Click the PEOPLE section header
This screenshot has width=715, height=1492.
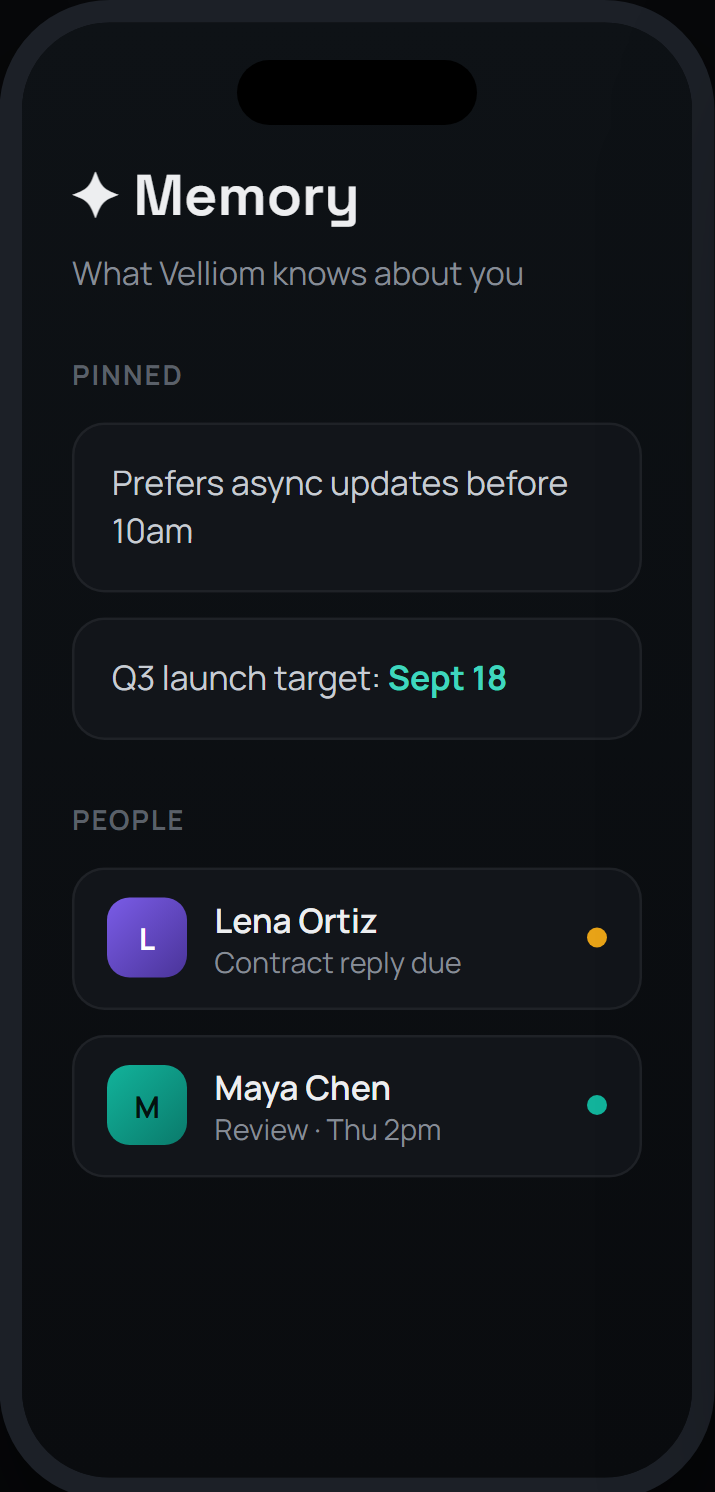click(x=128, y=821)
